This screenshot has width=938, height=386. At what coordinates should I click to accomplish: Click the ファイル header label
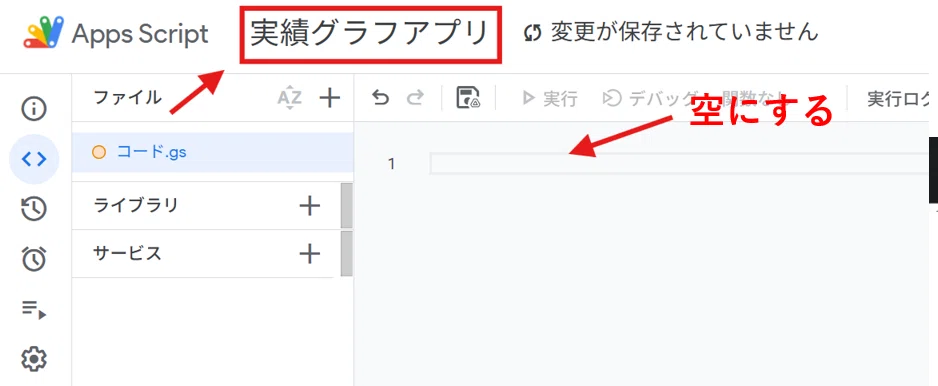tap(127, 97)
